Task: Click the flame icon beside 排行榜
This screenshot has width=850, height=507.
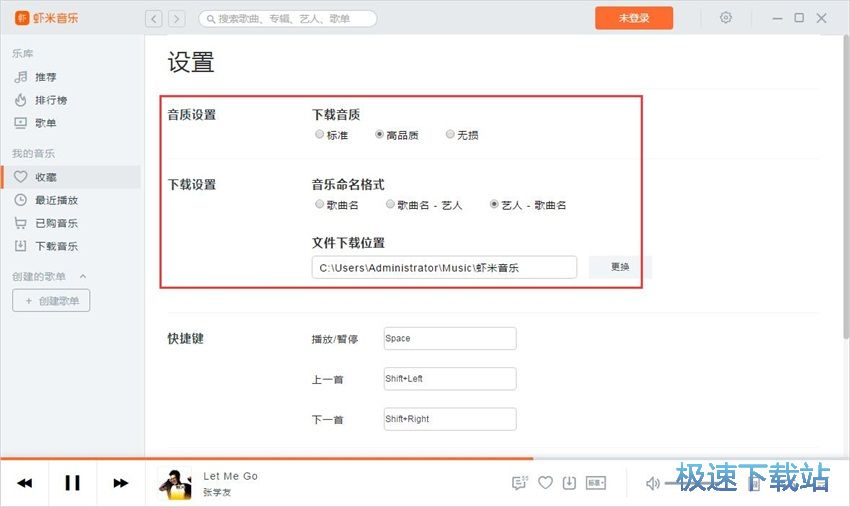Action: (21, 100)
